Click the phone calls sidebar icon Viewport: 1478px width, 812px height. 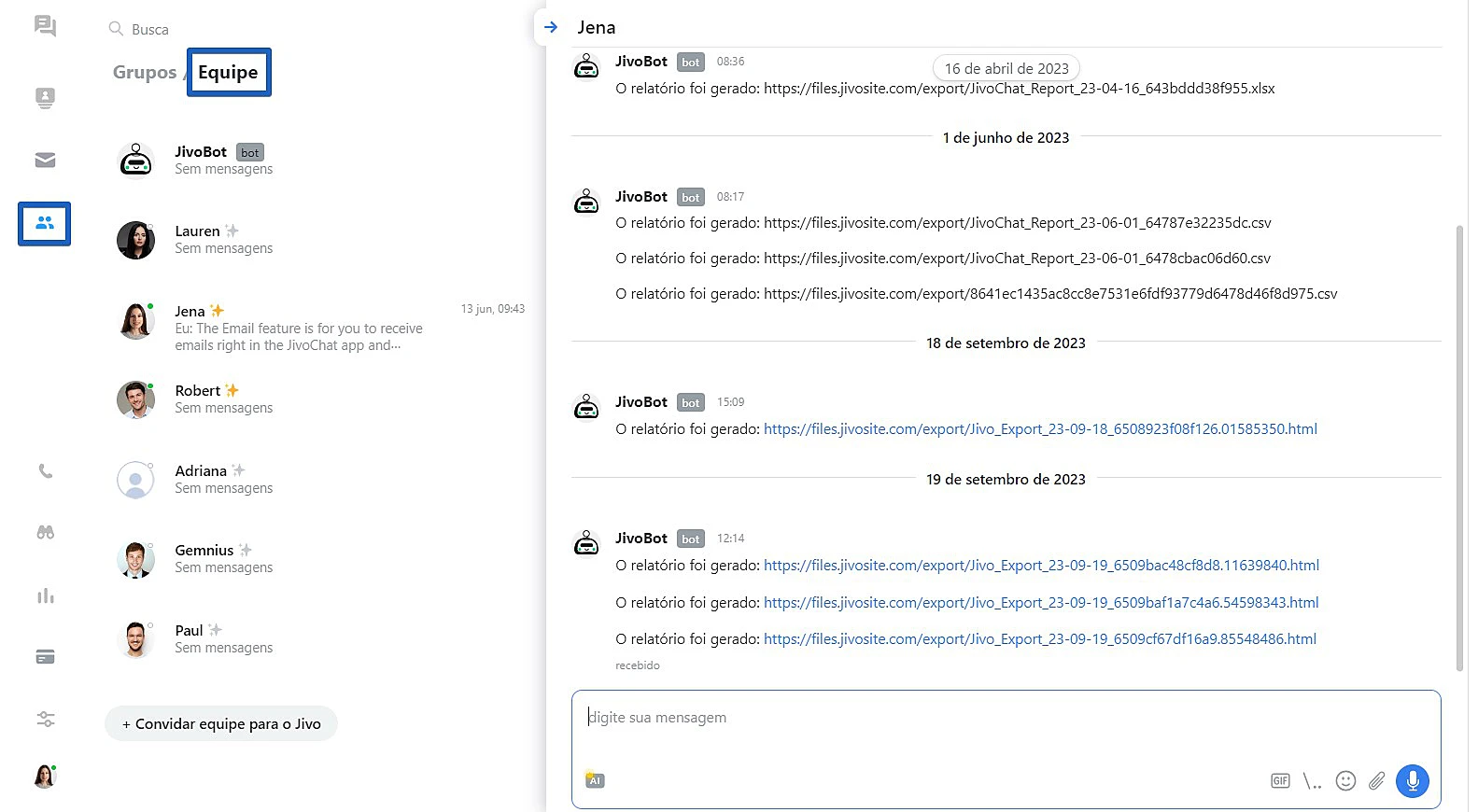click(45, 471)
